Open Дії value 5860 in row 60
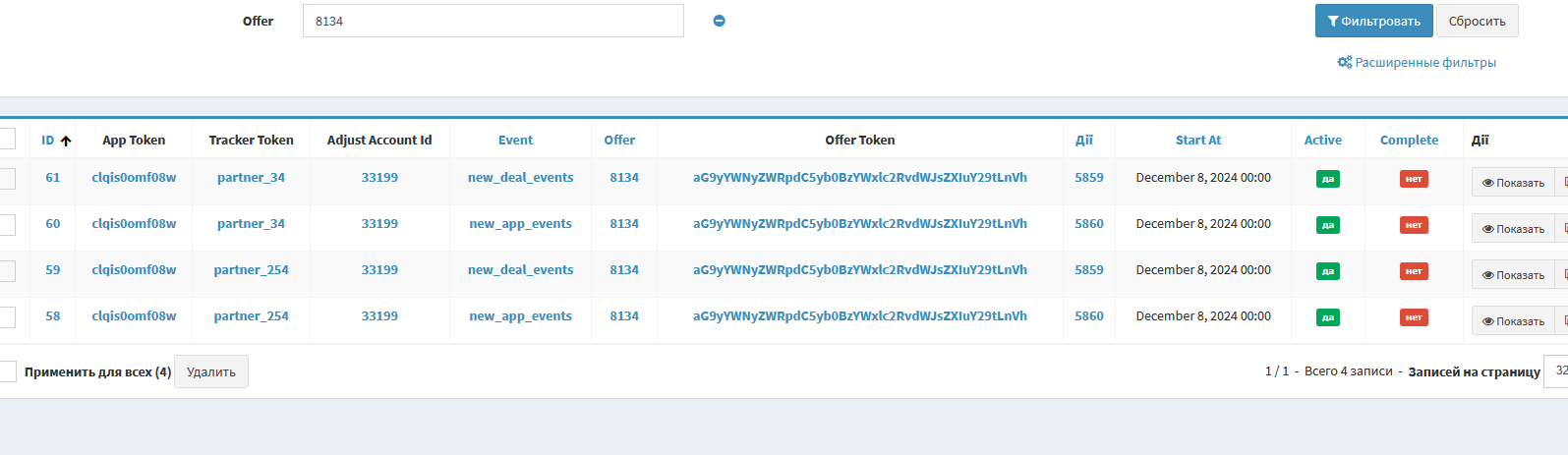The image size is (1568, 455). (1089, 224)
